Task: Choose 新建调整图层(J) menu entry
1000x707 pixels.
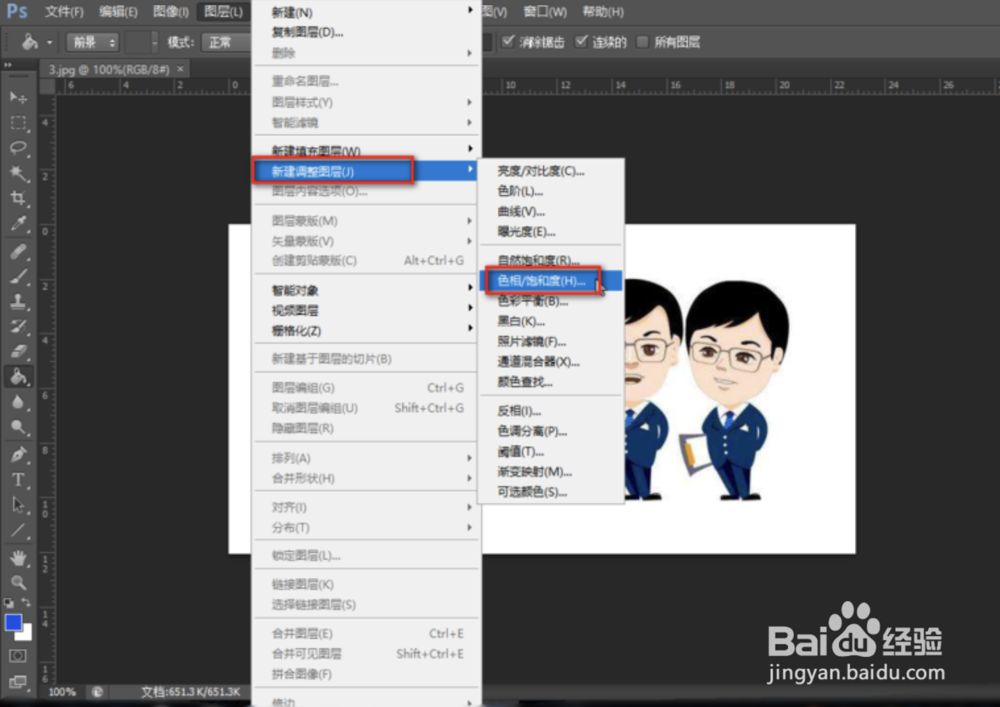Action: [x=365, y=171]
